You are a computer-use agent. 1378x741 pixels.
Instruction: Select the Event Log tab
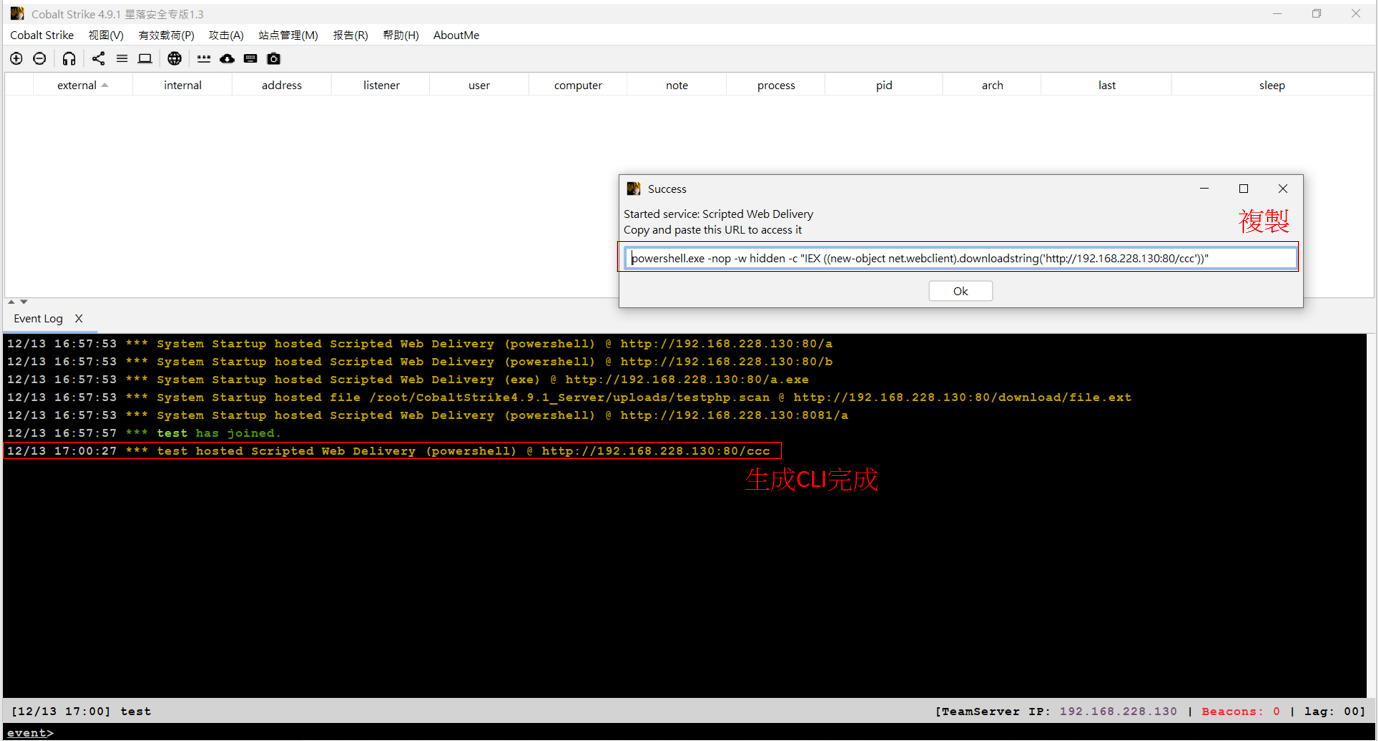[x=38, y=319]
